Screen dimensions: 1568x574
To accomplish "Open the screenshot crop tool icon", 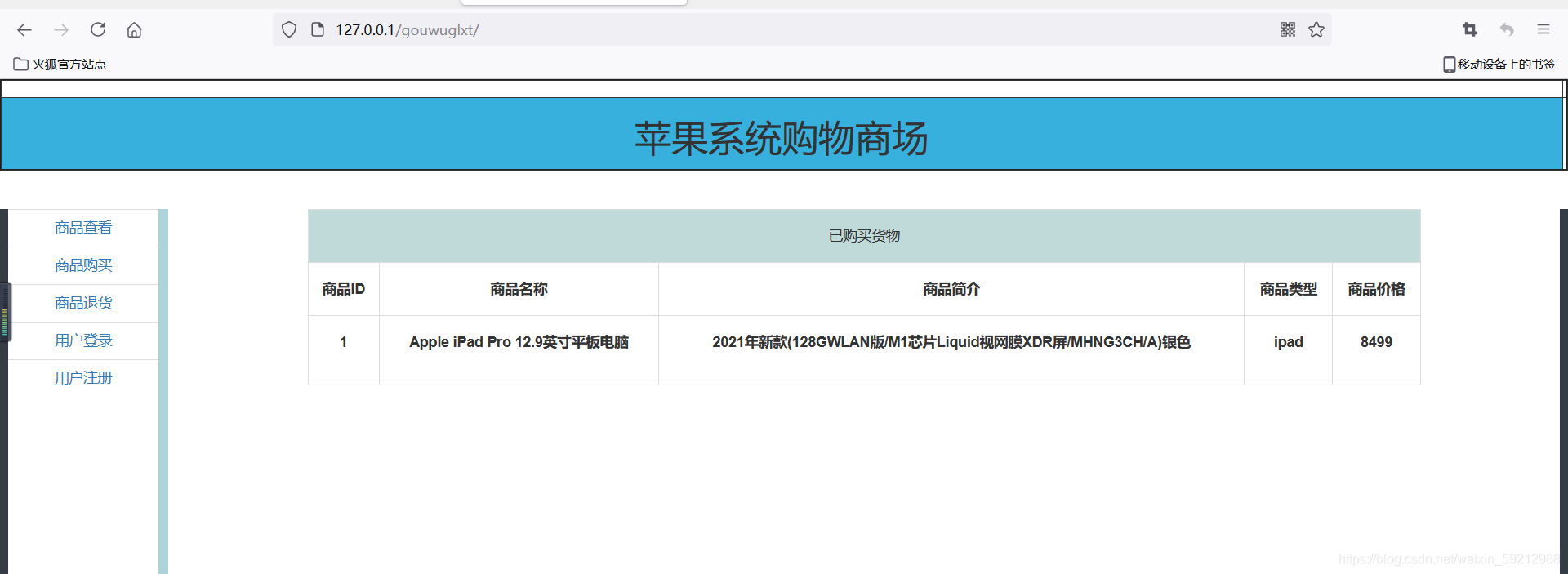I will click(1470, 30).
